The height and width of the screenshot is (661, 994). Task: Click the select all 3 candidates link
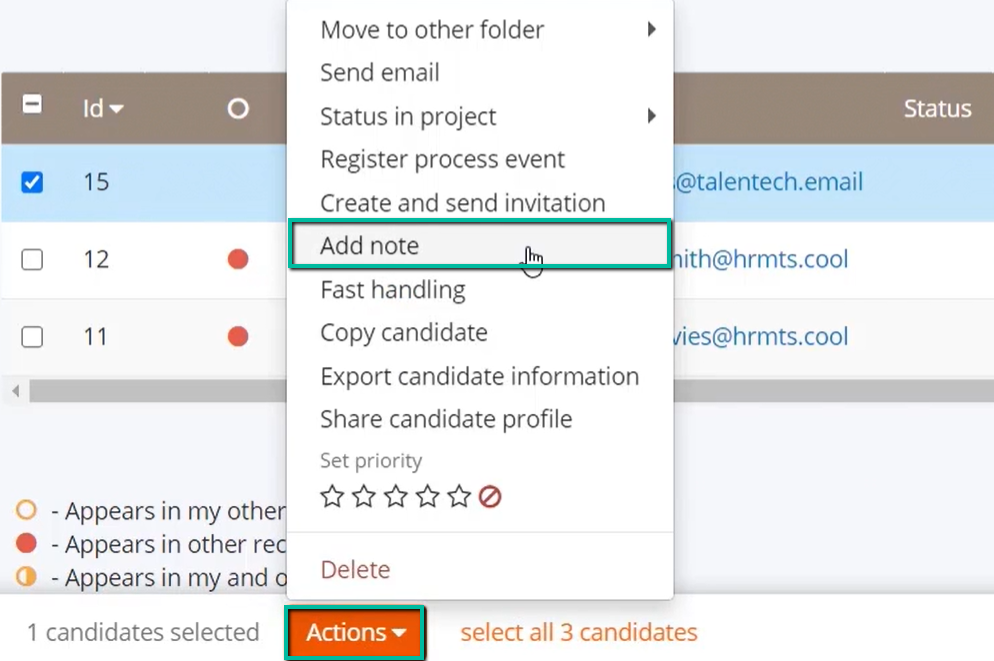point(579,632)
